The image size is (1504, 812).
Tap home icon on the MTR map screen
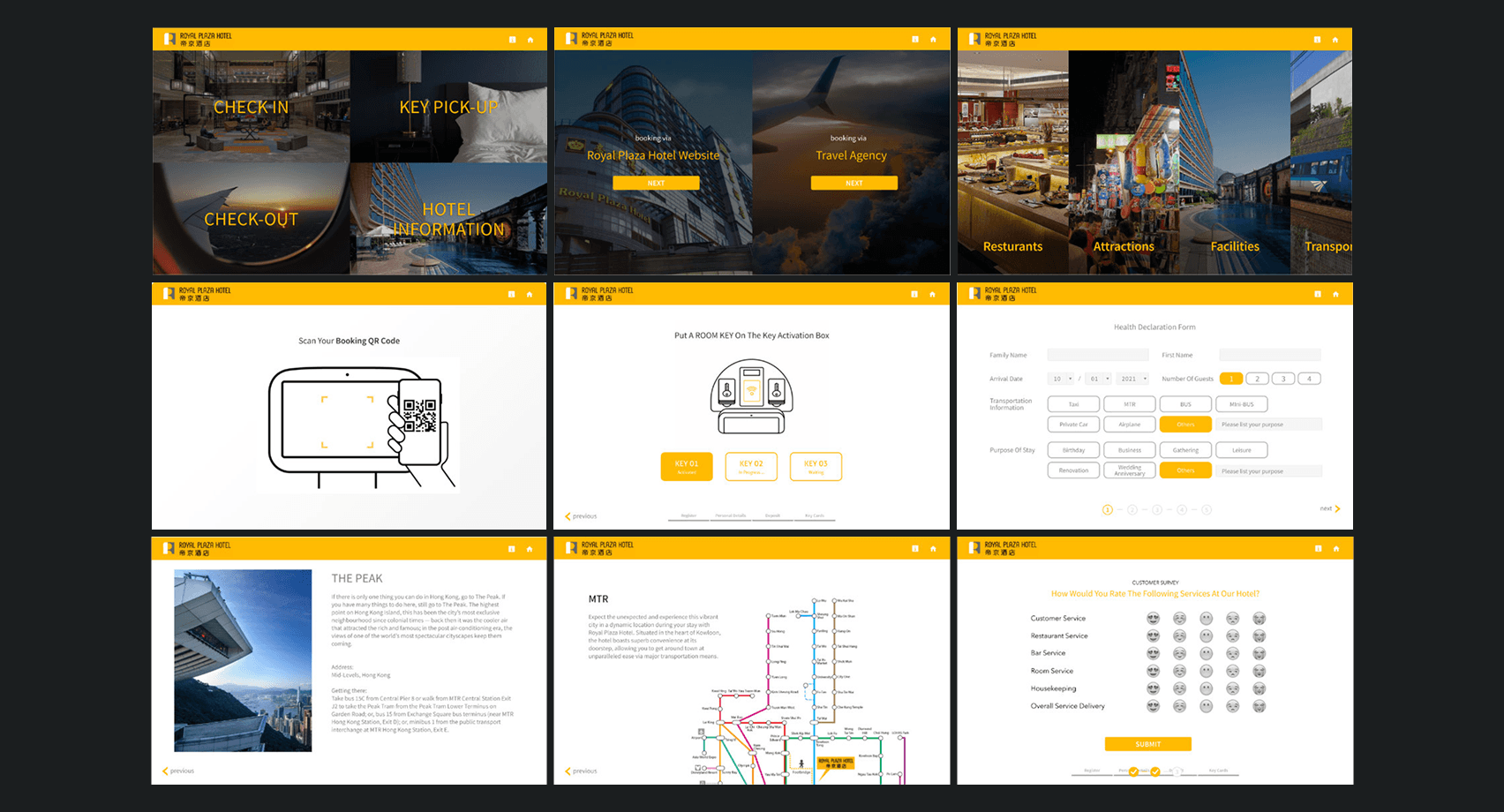point(933,548)
